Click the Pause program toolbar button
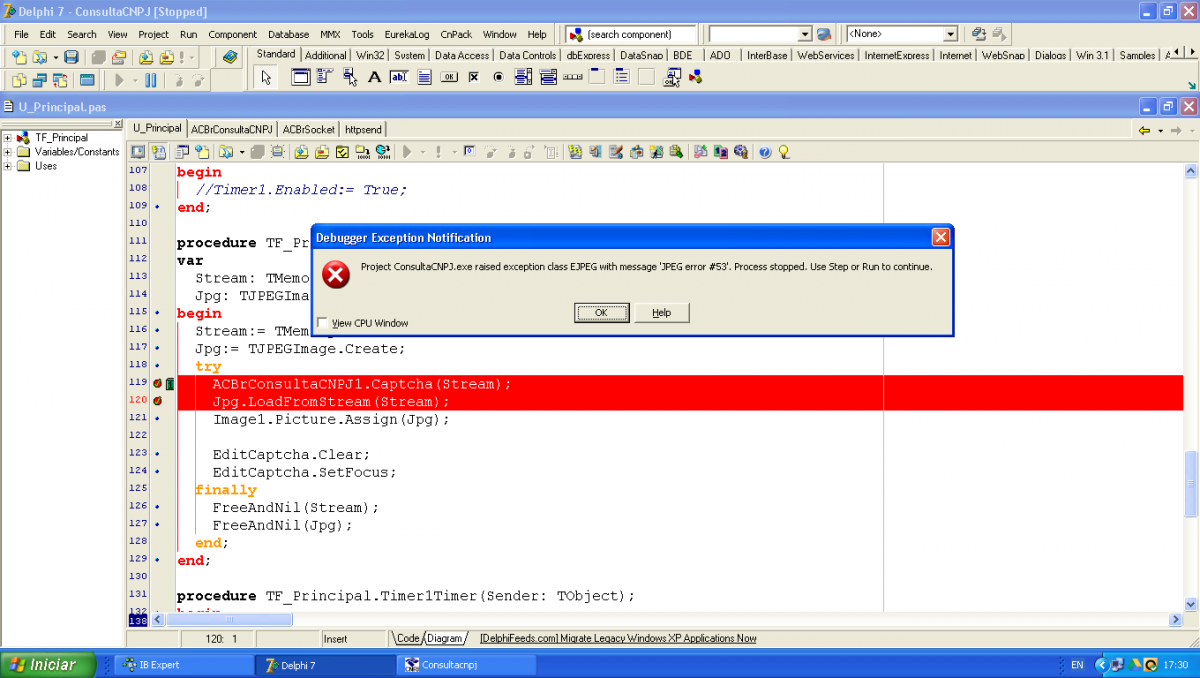Image resolution: width=1200 pixels, height=678 pixels. coord(150,80)
